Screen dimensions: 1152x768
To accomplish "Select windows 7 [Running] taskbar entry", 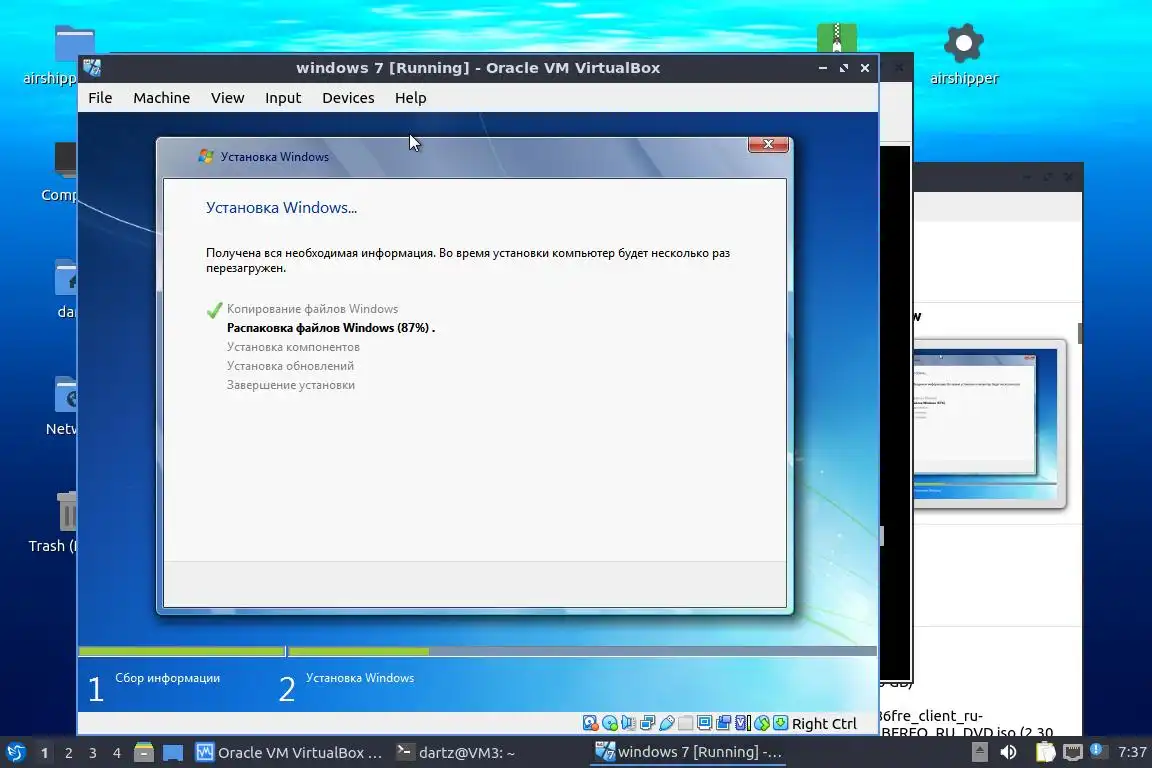I will point(688,752).
